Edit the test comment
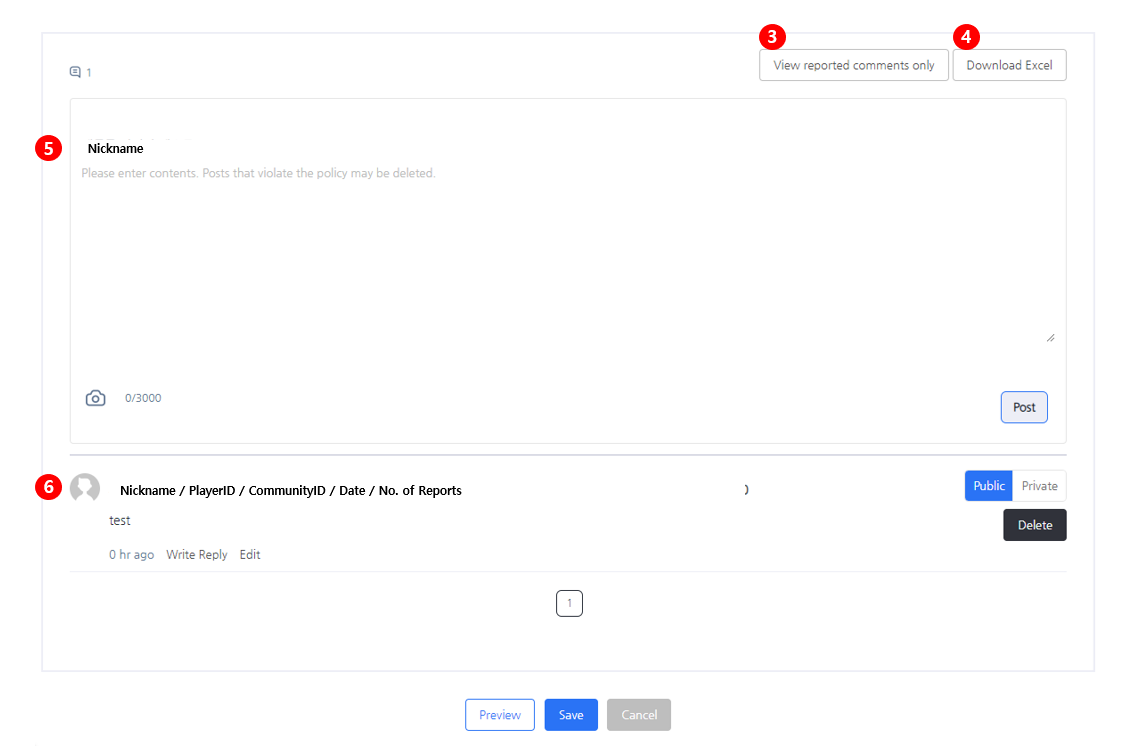This screenshot has height=749, width=1139. click(x=250, y=554)
